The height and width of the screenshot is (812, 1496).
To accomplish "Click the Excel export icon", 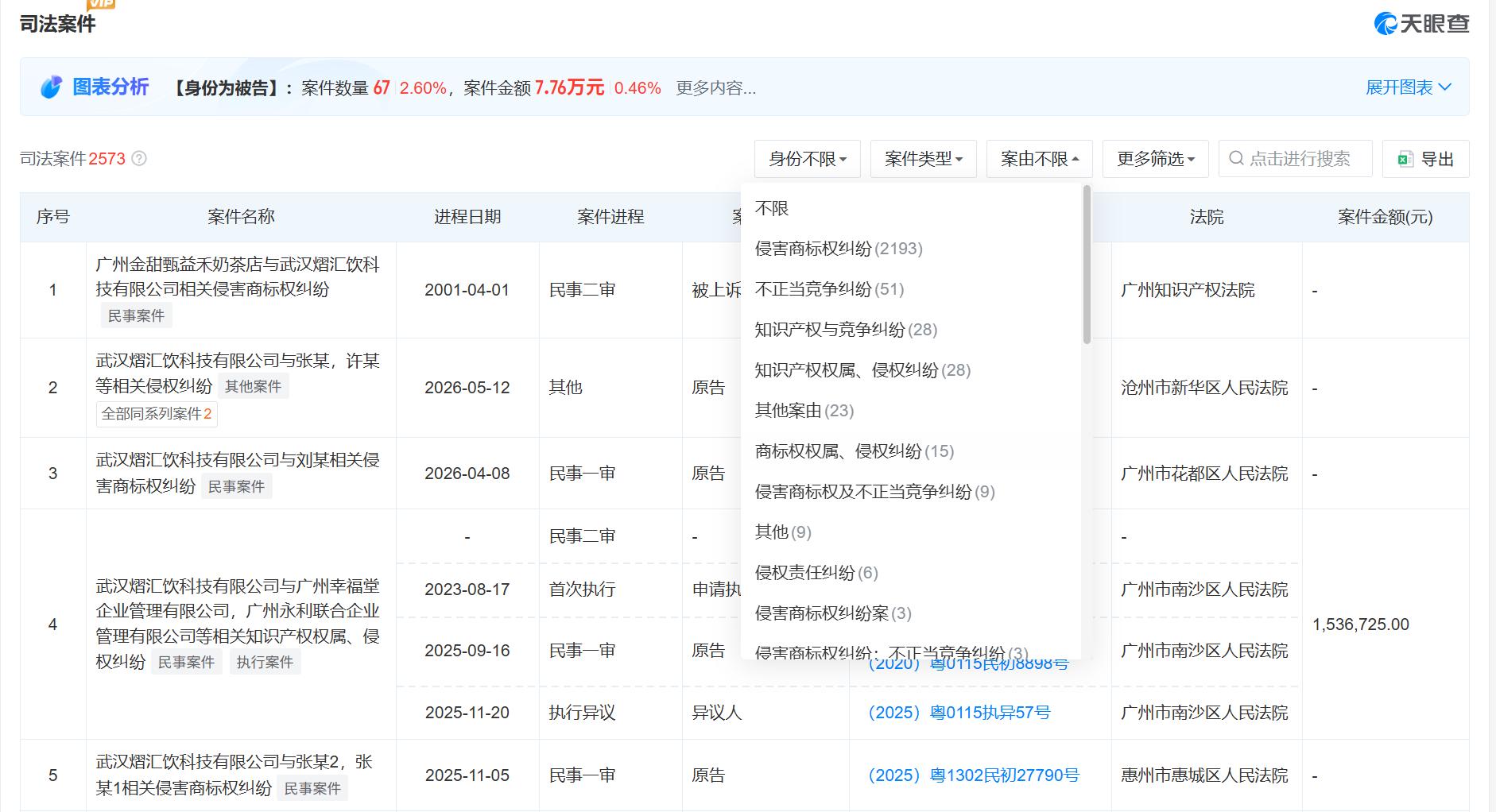I will pos(1405,159).
